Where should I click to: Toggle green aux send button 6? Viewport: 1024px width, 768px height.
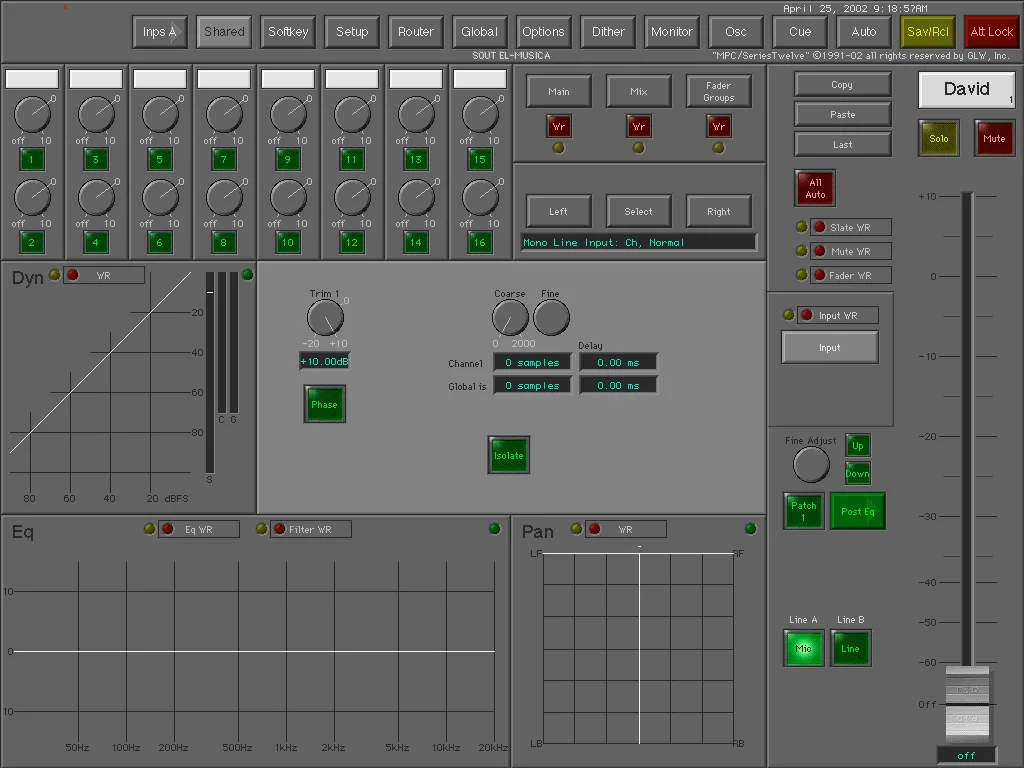tap(159, 242)
